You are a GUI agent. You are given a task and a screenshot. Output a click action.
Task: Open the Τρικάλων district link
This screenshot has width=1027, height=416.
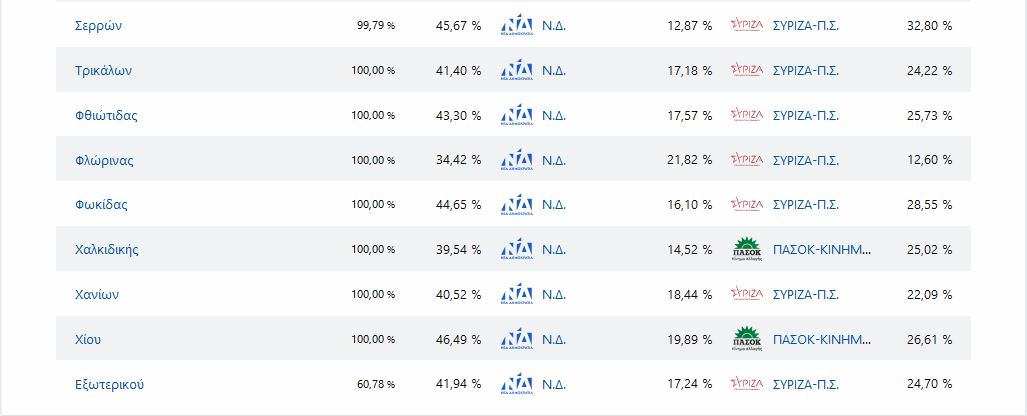click(x=103, y=71)
